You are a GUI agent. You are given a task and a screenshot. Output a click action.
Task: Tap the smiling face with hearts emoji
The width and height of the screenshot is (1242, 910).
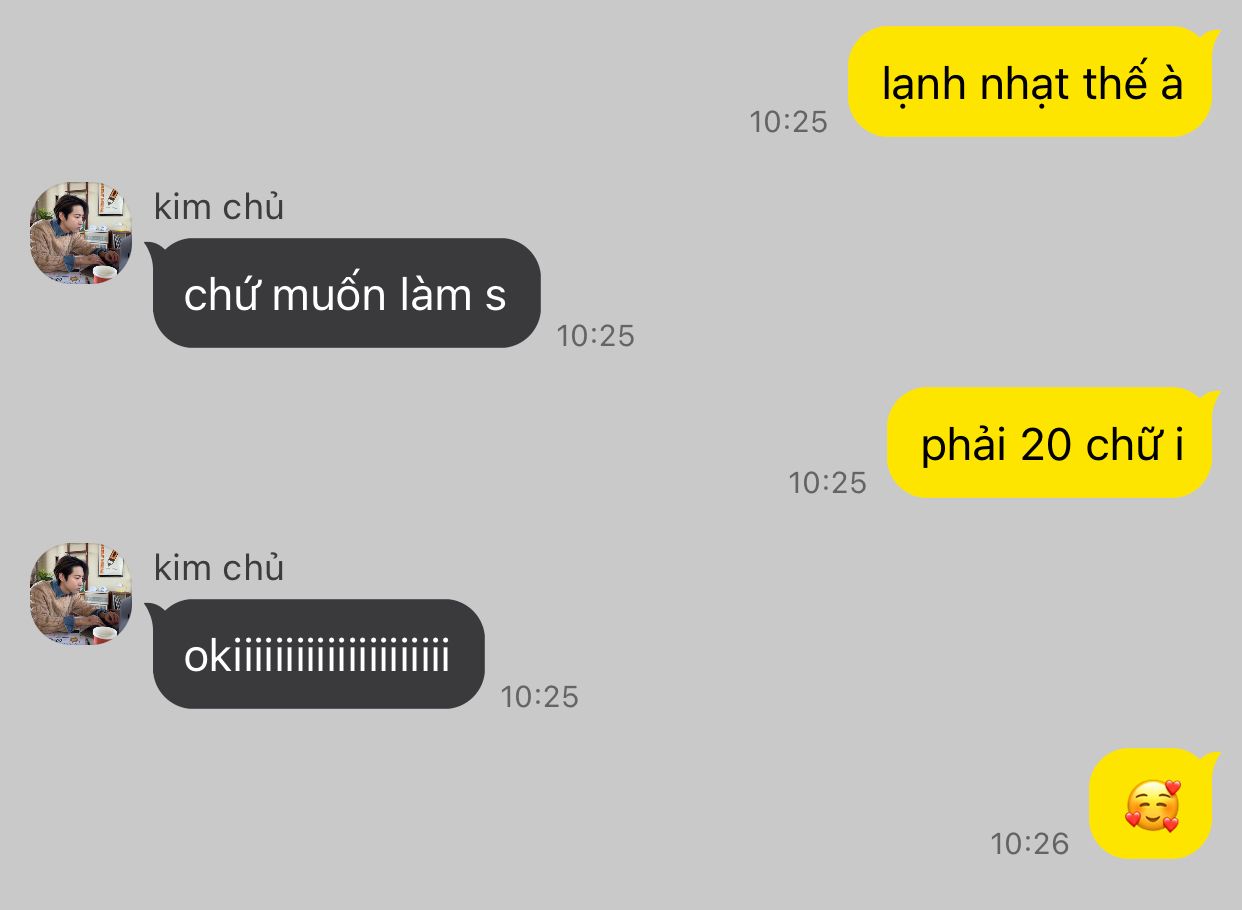click(1152, 806)
